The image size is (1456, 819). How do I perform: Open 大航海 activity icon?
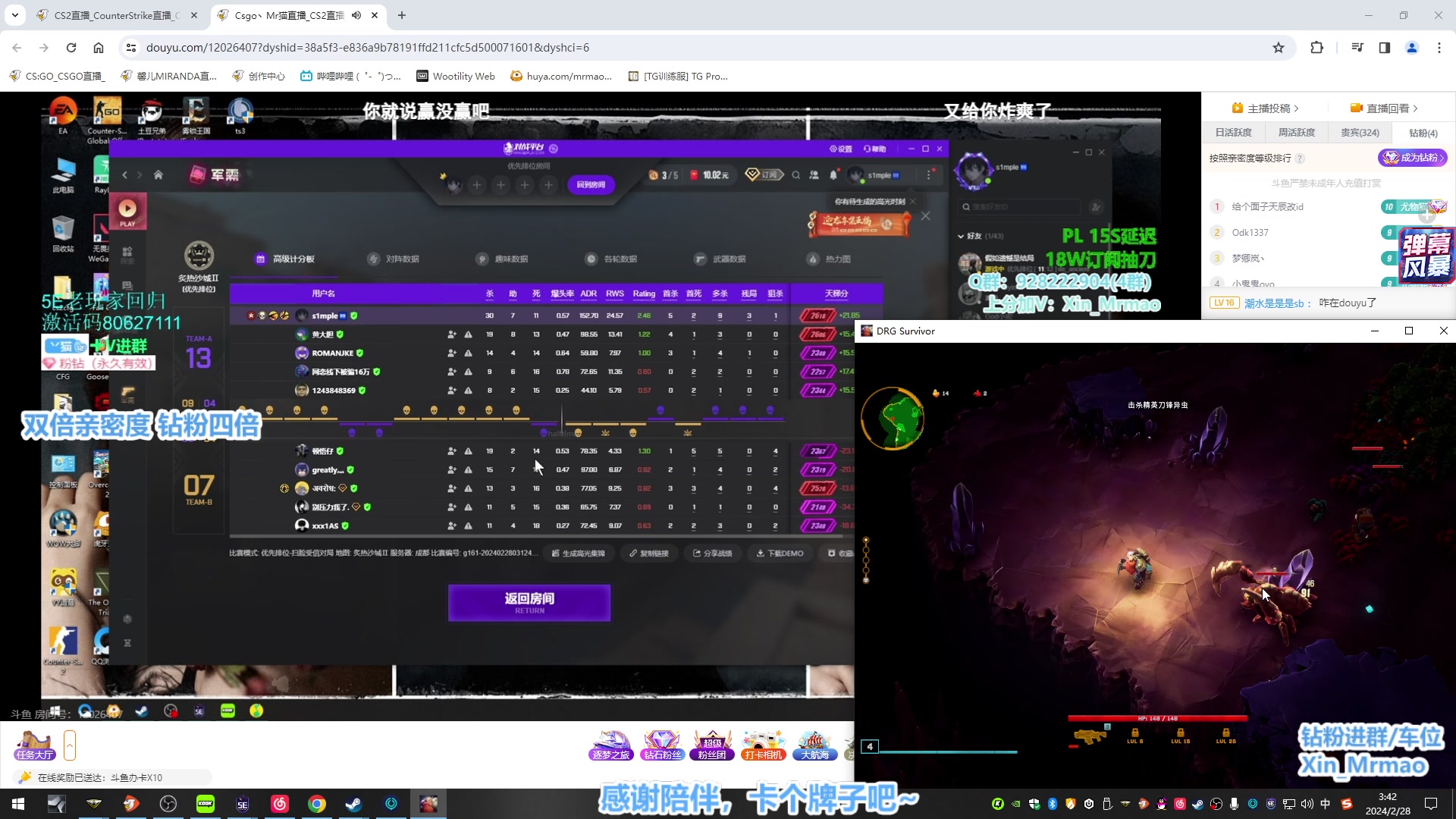pos(814,745)
